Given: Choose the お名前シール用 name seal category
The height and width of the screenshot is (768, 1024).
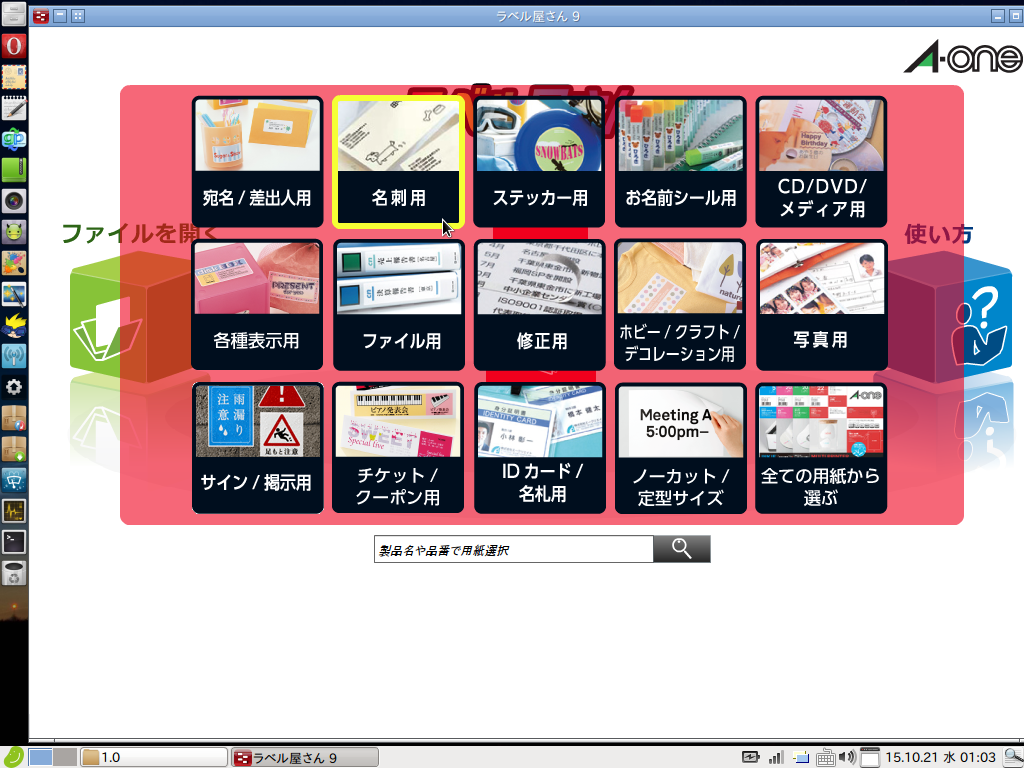Looking at the screenshot, I should pyautogui.click(x=680, y=162).
